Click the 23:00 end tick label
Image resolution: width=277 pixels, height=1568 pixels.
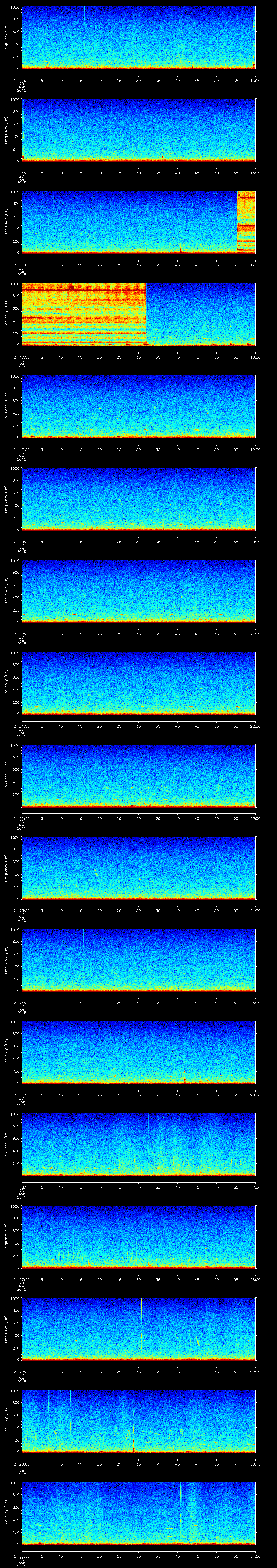click(x=255, y=818)
